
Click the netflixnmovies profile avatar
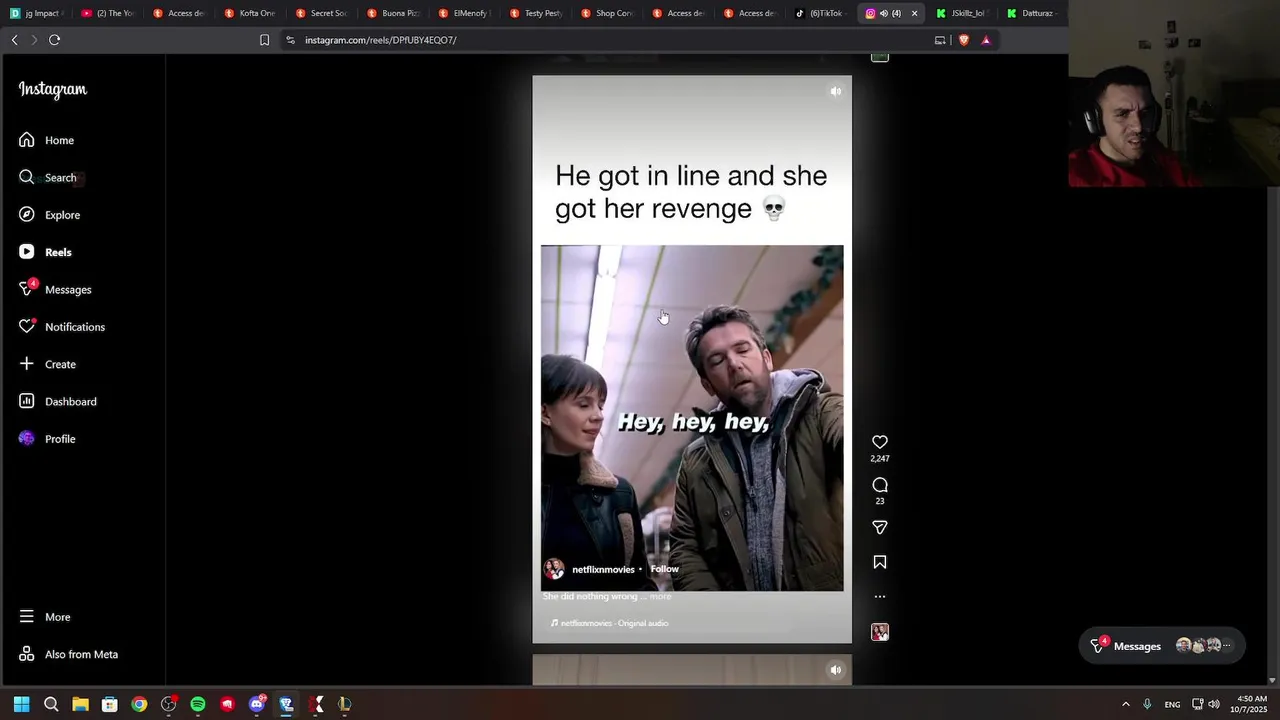pyautogui.click(x=554, y=569)
